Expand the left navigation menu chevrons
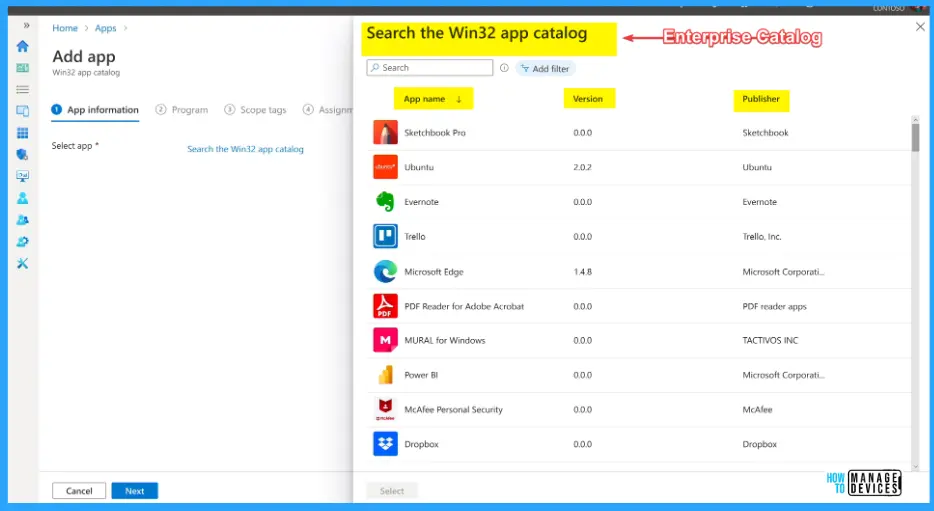934x511 pixels. pos(26,26)
